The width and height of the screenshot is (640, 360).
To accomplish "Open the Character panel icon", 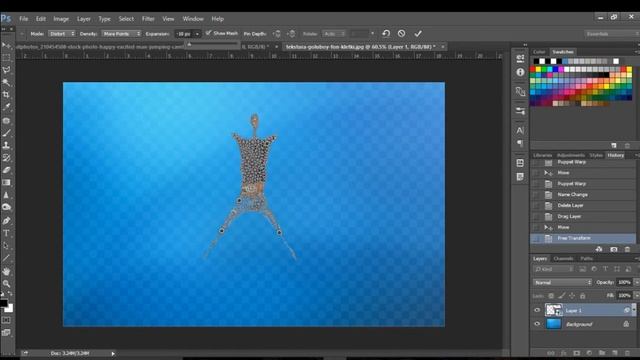I will [x=520, y=131].
